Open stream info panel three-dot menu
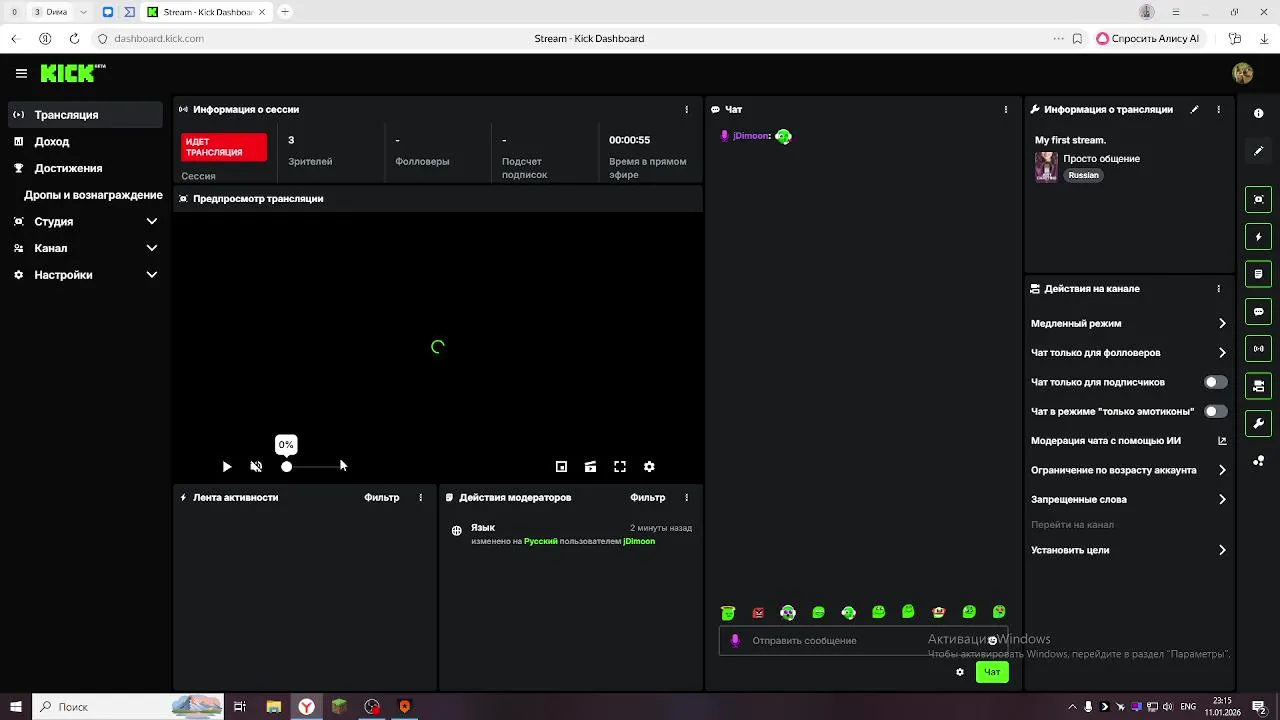 1218,109
